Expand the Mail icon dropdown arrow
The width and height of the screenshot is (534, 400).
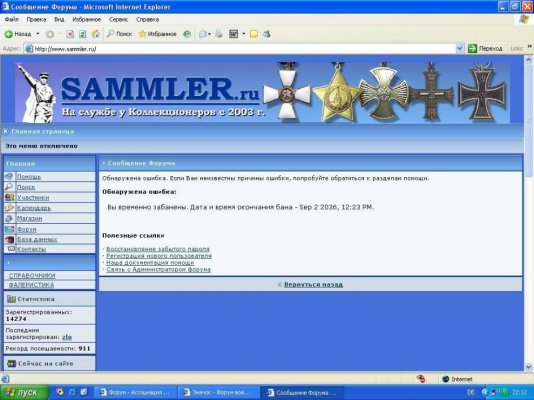pyautogui.click(x=209, y=34)
